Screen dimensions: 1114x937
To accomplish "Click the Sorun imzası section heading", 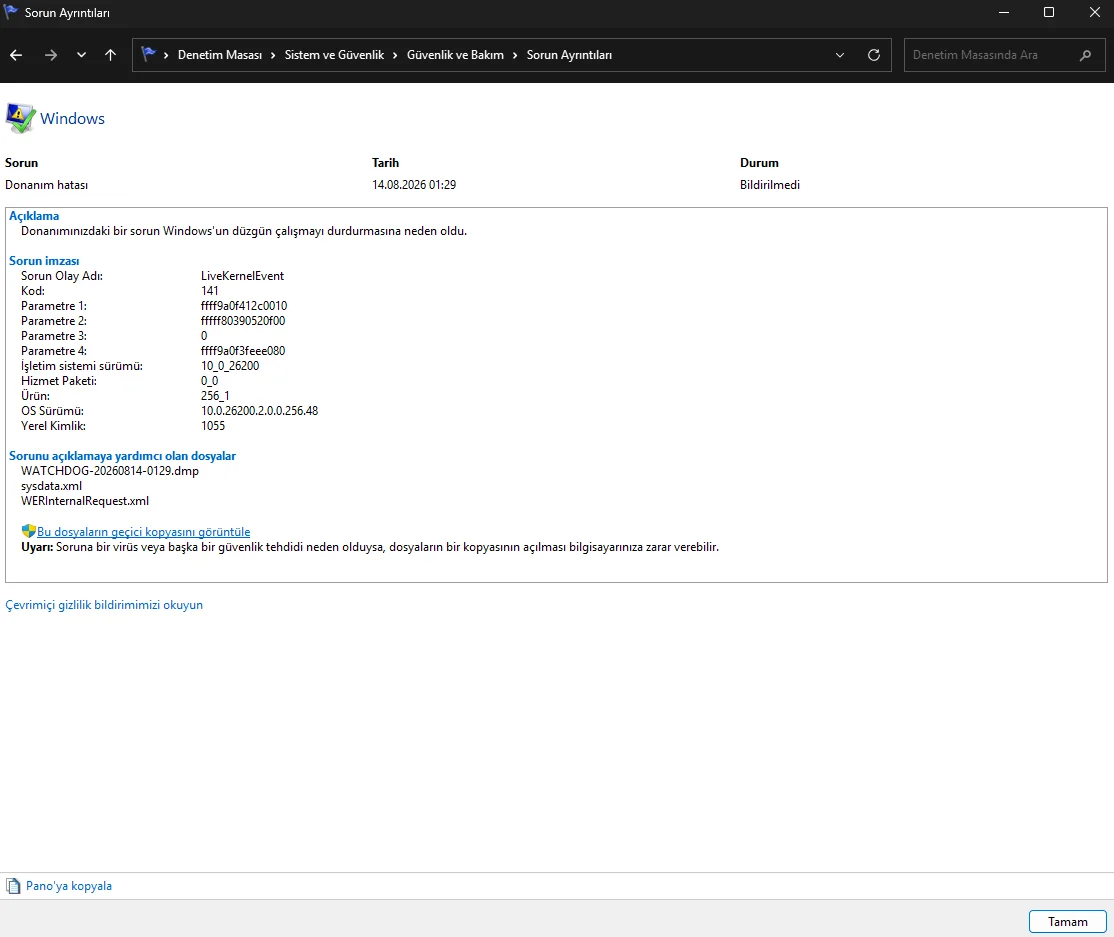I will [x=44, y=261].
